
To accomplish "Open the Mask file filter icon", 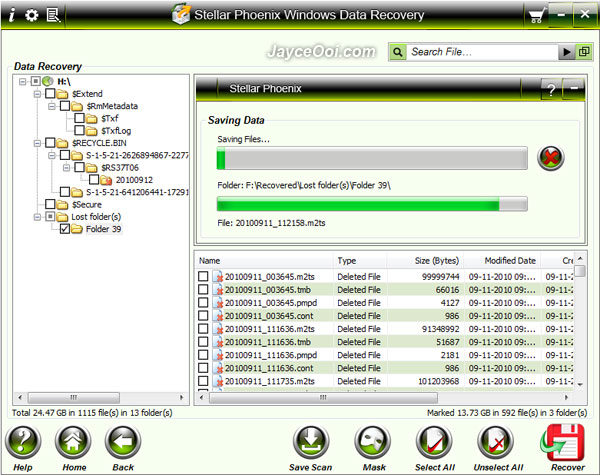I will 373,442.
